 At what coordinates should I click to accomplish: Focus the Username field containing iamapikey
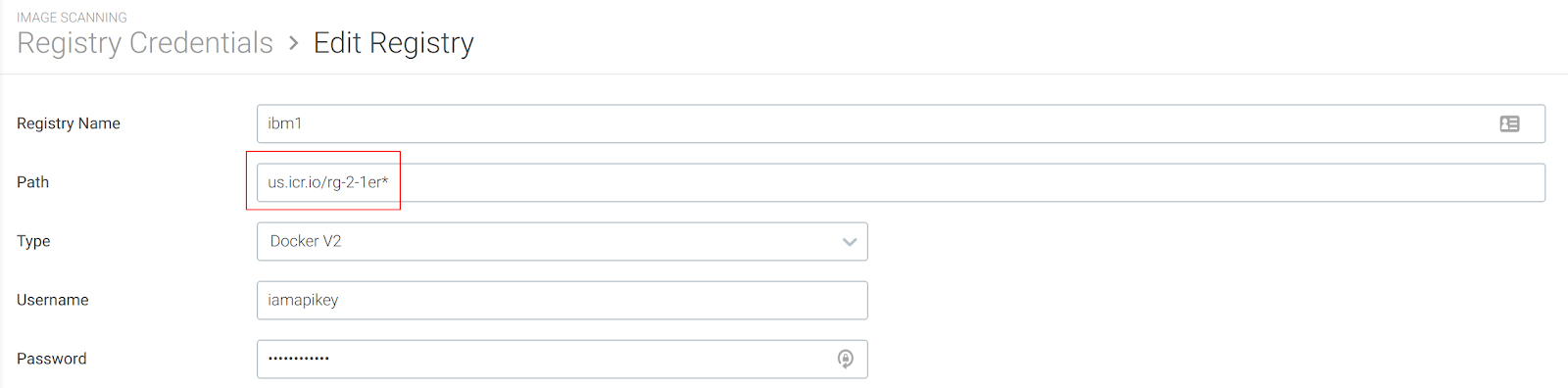point(563,300)
